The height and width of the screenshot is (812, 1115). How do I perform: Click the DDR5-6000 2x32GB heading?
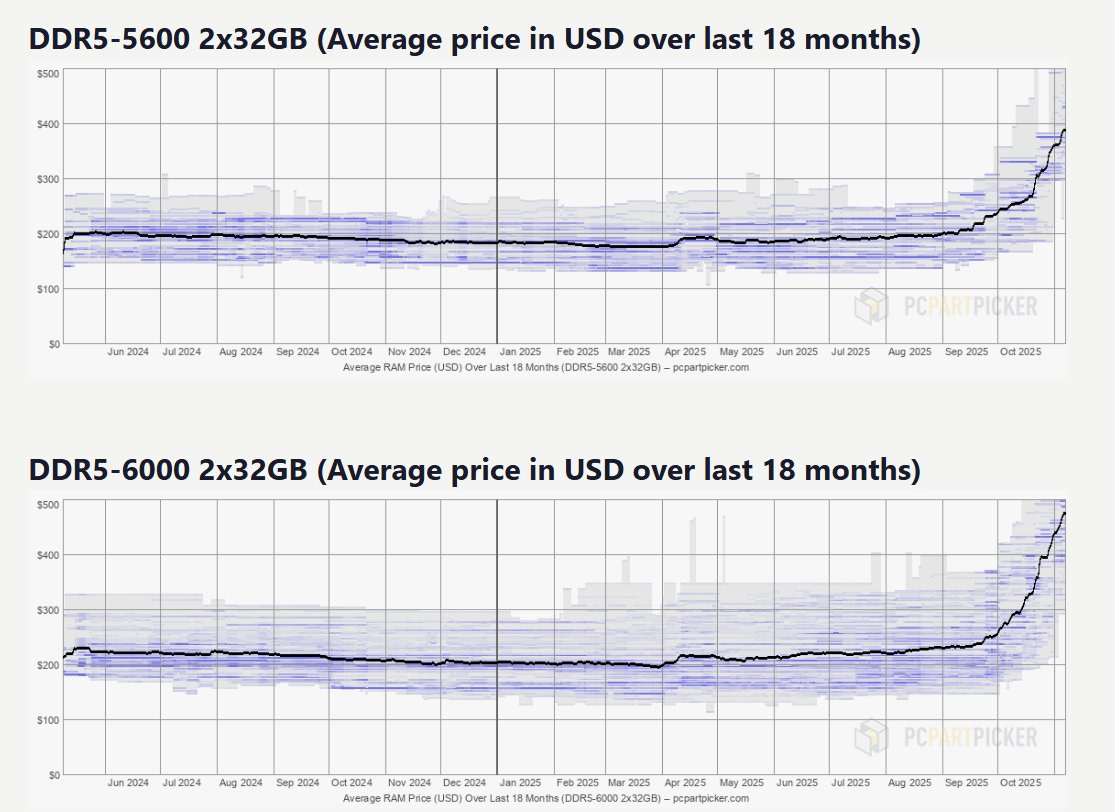tap(474, 470)
